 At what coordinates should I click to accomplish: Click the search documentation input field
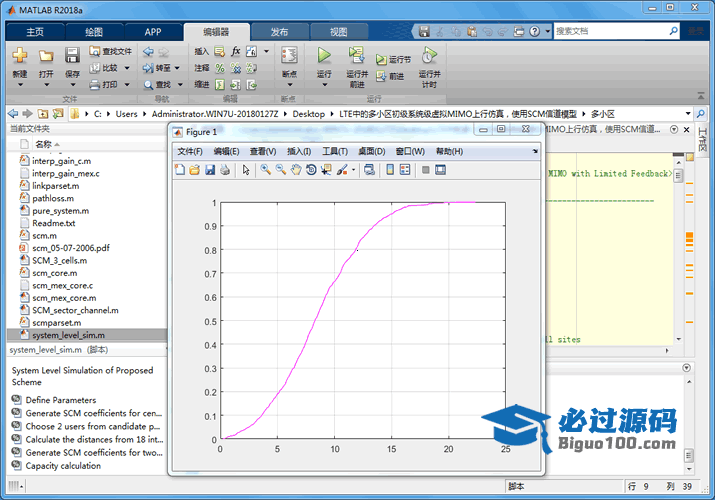pos(611,31)
